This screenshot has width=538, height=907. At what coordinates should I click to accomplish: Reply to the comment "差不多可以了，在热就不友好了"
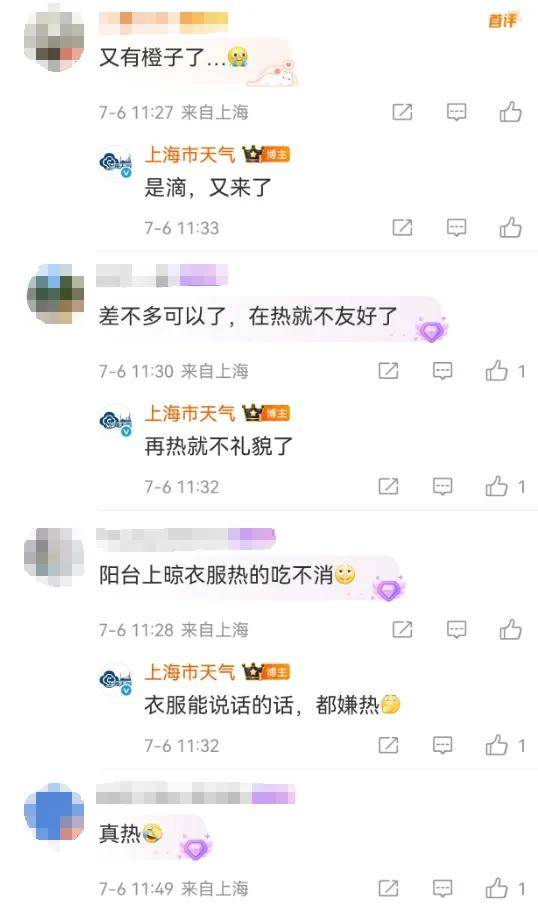coord(443,371)
